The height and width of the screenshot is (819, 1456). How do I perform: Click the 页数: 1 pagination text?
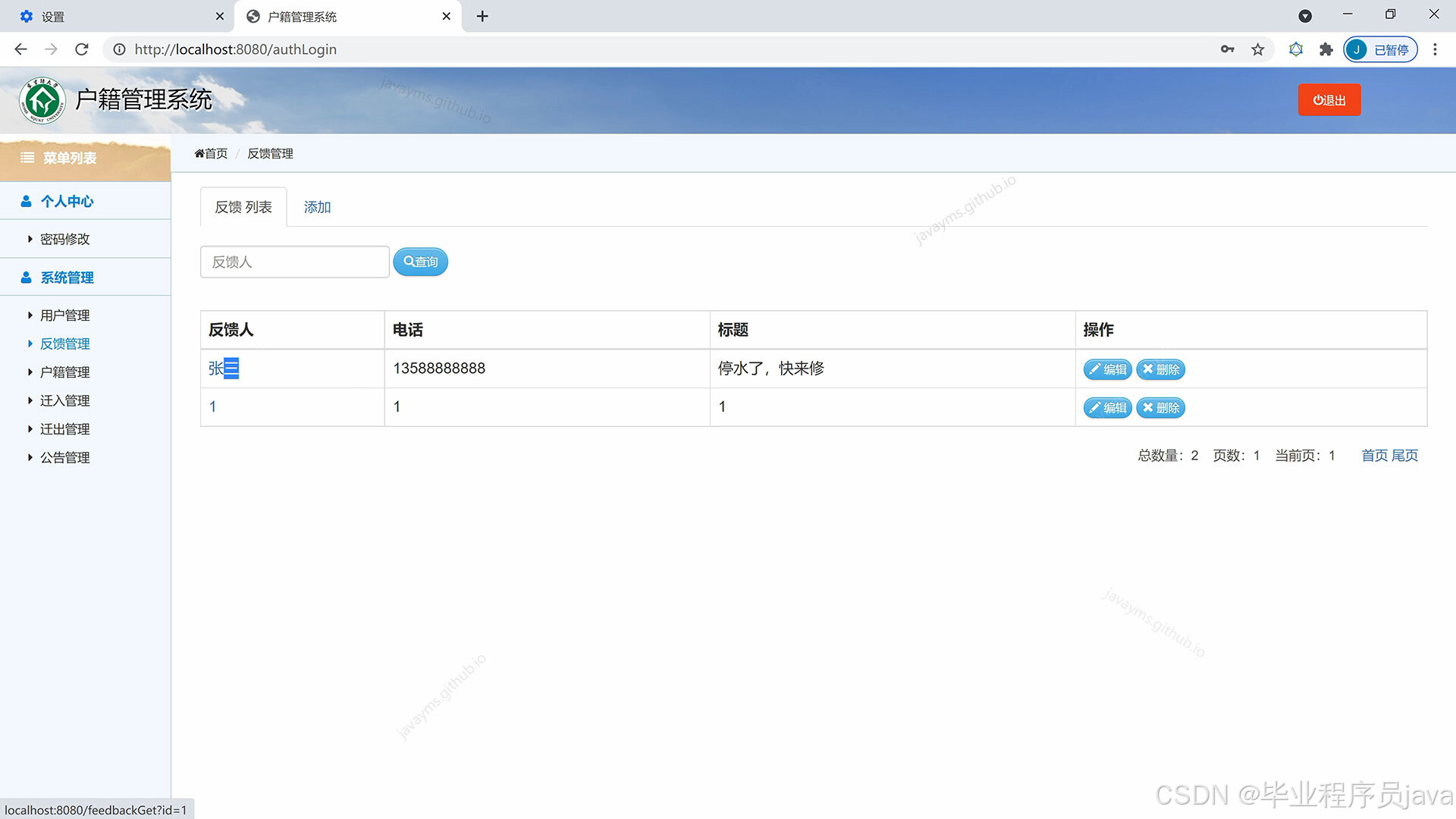coord(1236,456)
